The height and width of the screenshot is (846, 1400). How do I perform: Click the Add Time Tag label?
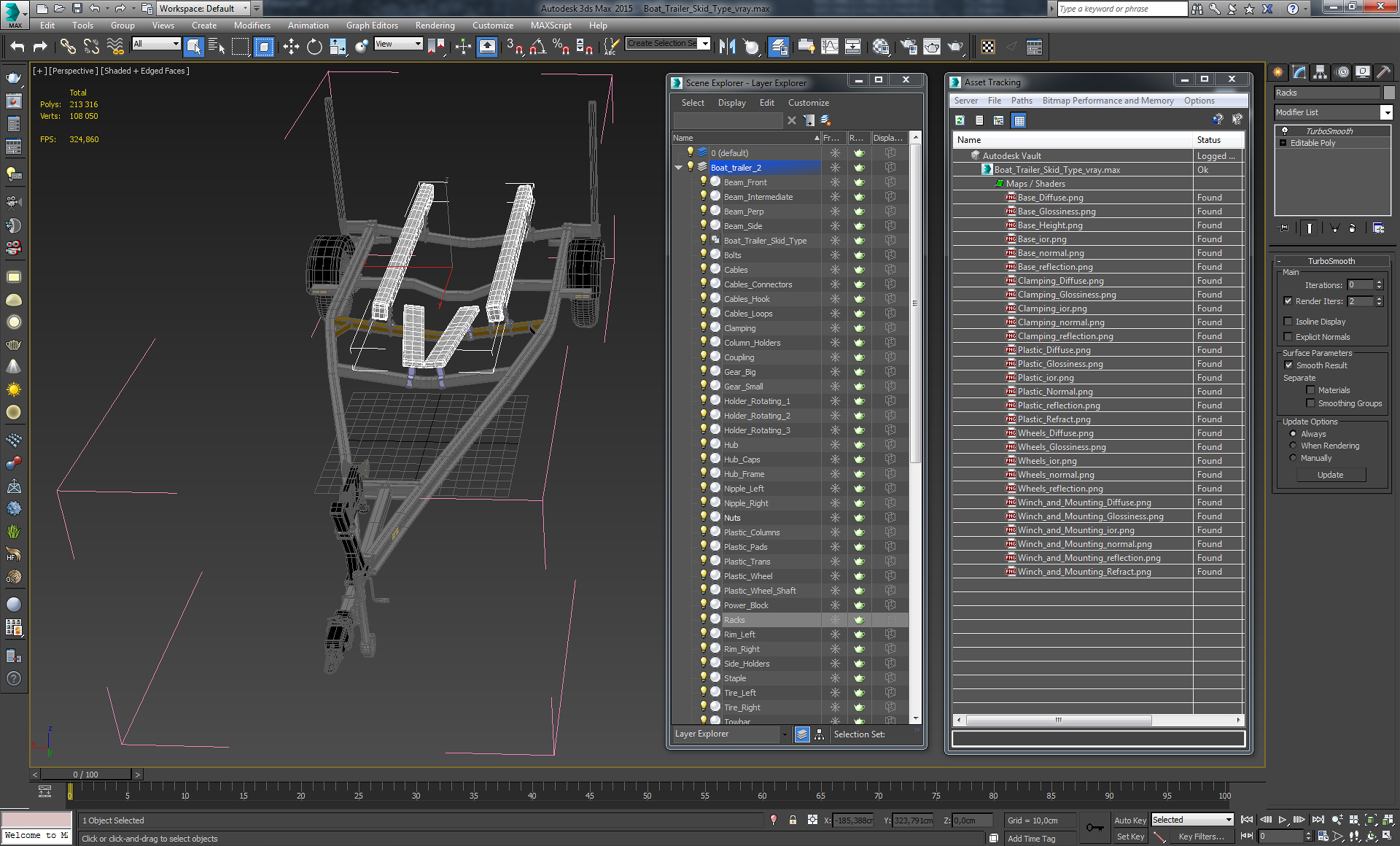pyautogui.click(x=1031, y=839)
